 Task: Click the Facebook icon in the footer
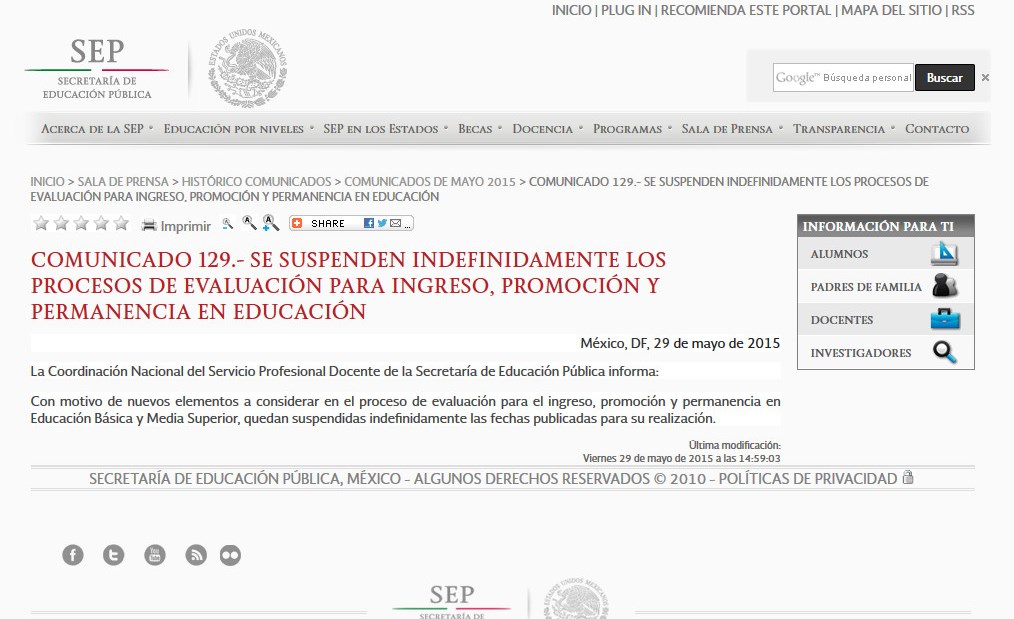73,555
